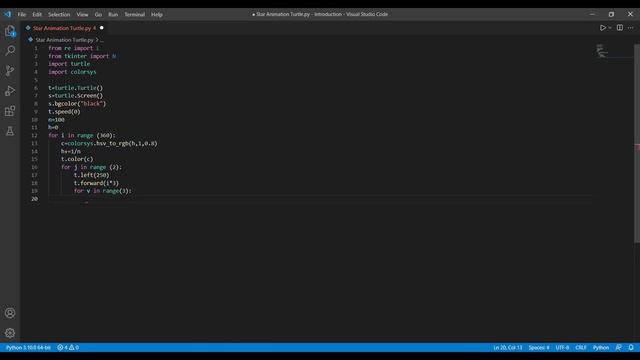
Task: Click Star Animation Turtle.py breadcrumb
Action: [x=64, y=40]
